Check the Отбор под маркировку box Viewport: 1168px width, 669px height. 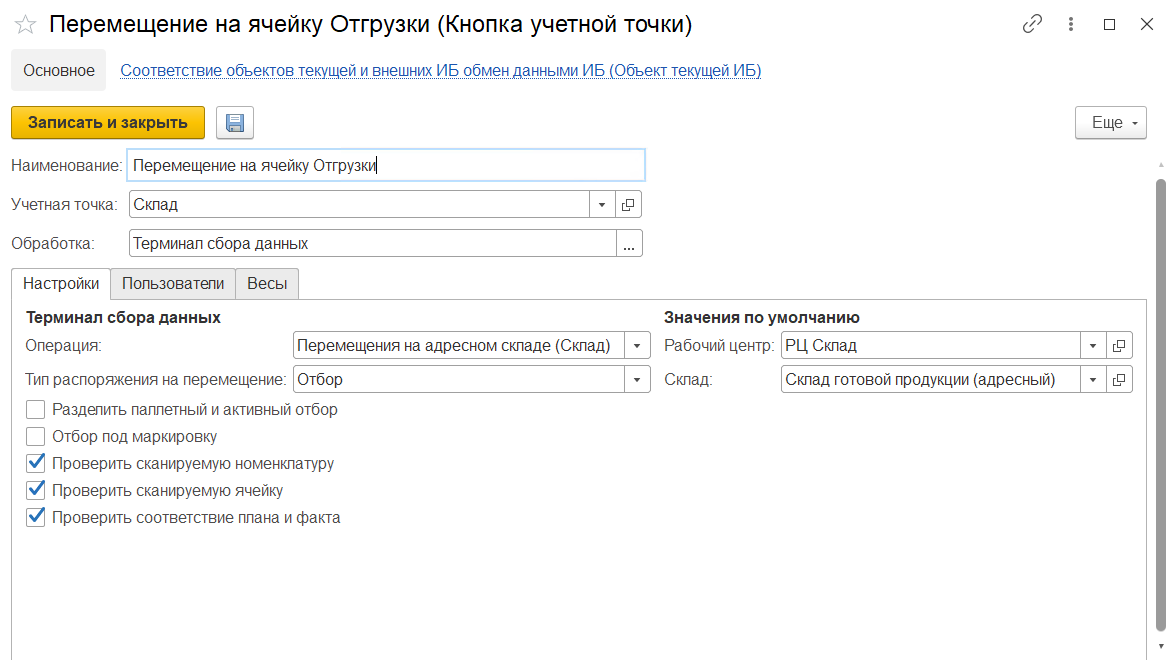point(36,436)
